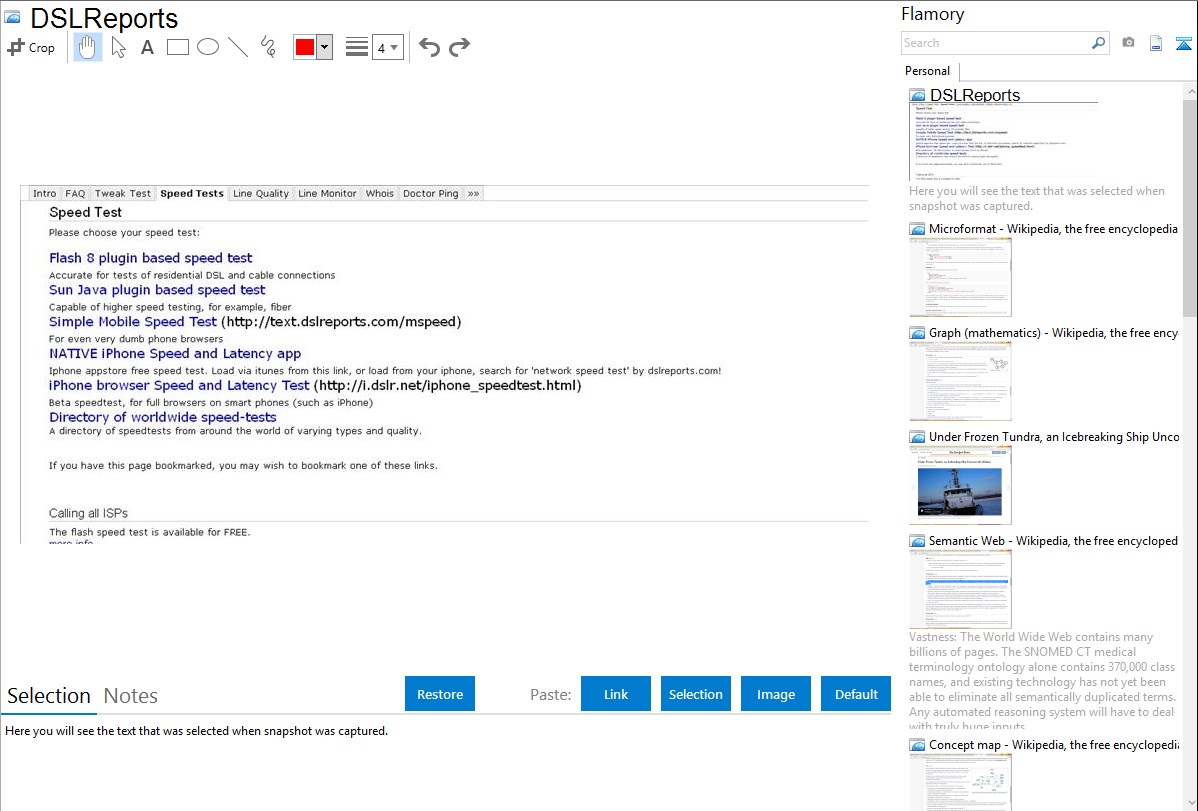This screenshot has height=811, width=1198.
Task: Click the Paste Default button
Action: (x=856, y=694)
